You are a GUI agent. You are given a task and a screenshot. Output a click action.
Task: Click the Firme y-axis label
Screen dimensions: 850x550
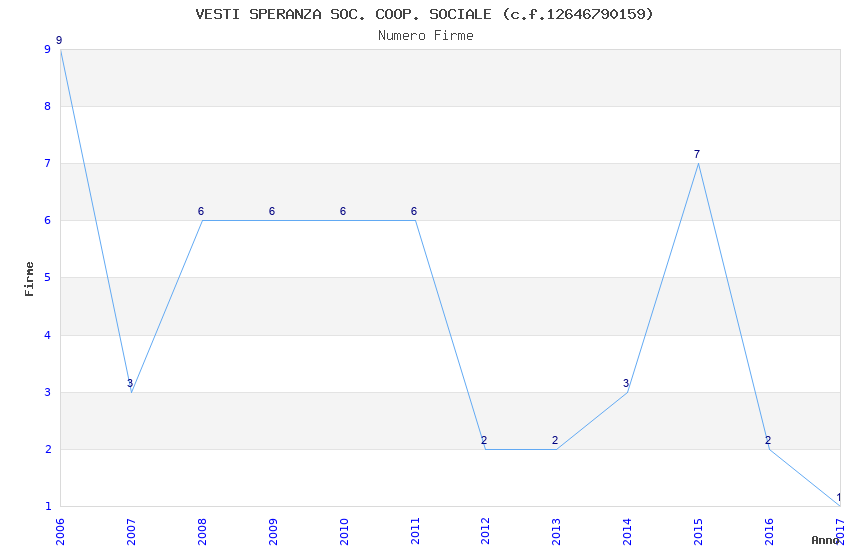pos(29,279)
